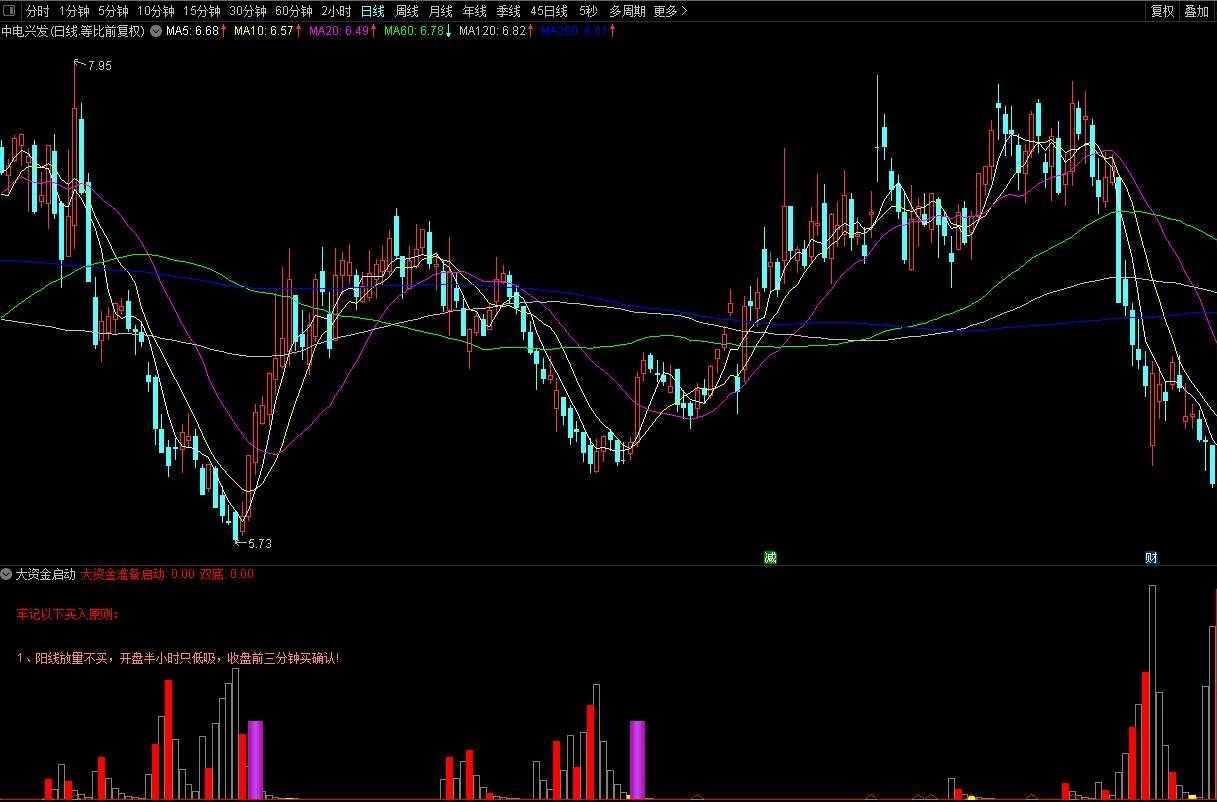Click the second purple signal bar
The width and height of the screenshot is (1217, 802).
coord(638,759)
